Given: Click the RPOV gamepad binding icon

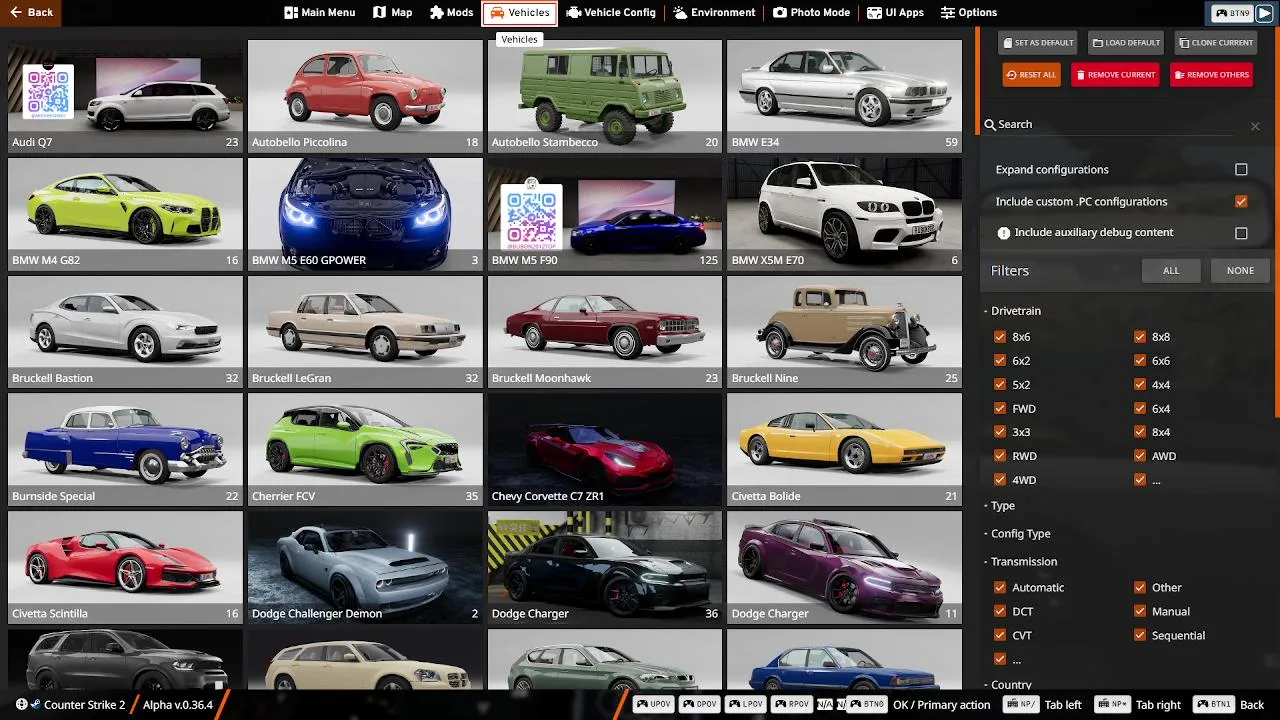Looking at the screenshot, I should 791,705.
